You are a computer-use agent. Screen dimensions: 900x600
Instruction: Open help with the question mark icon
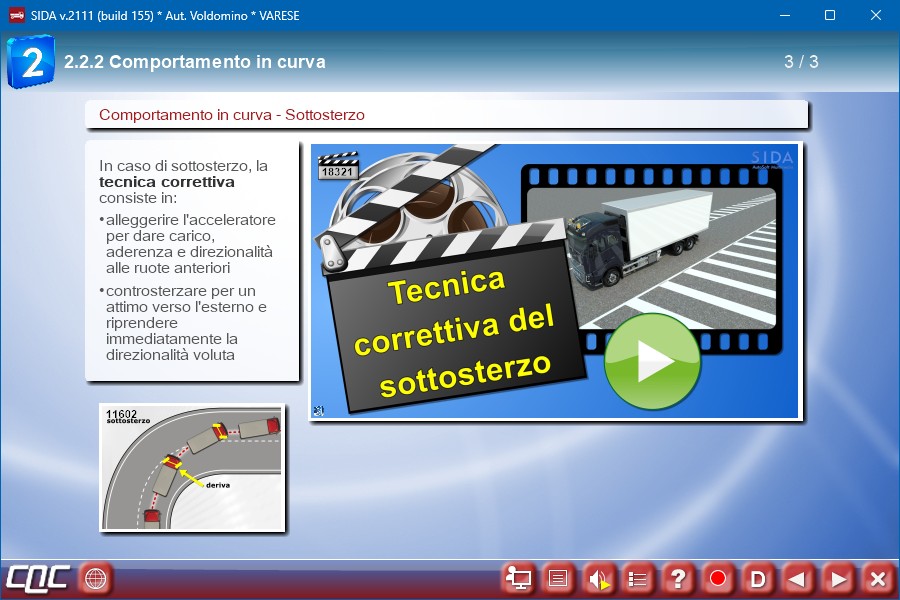click(678, 578)
